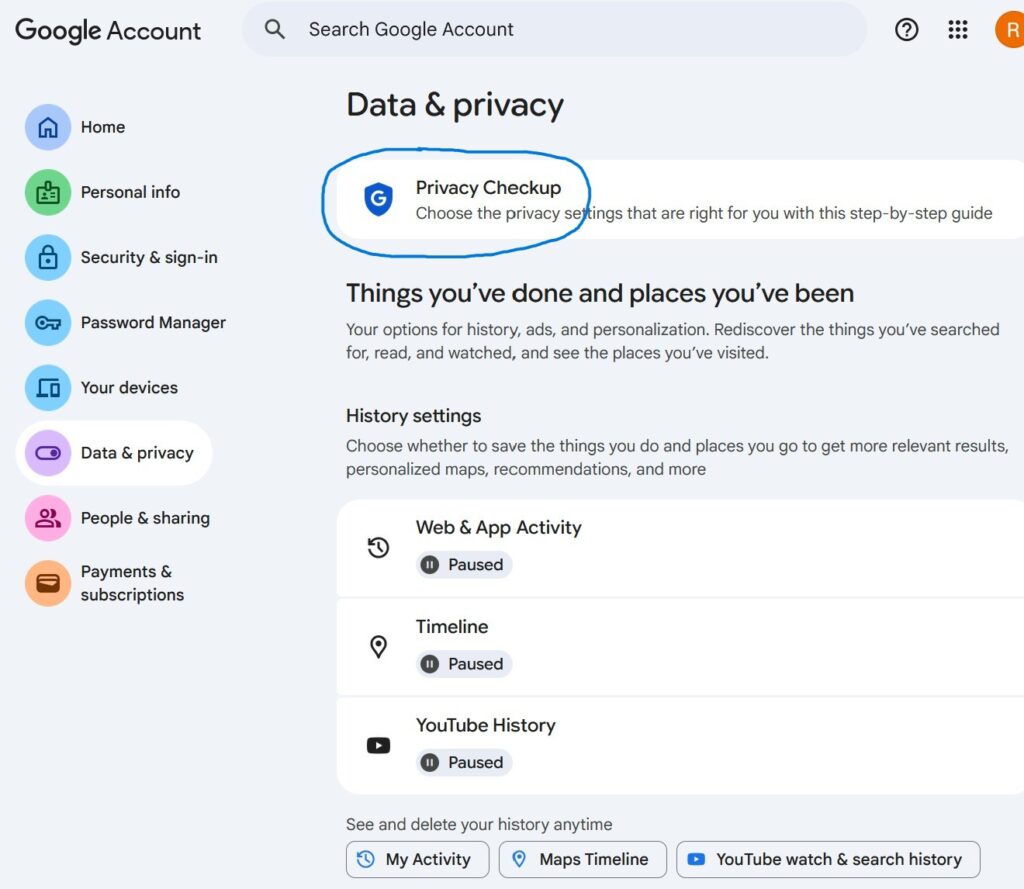The height and width of the screenshot is (889, 1024).
Task: Open the Password Manager key icon
Action: pyautogui.click(x=48, y=322)
